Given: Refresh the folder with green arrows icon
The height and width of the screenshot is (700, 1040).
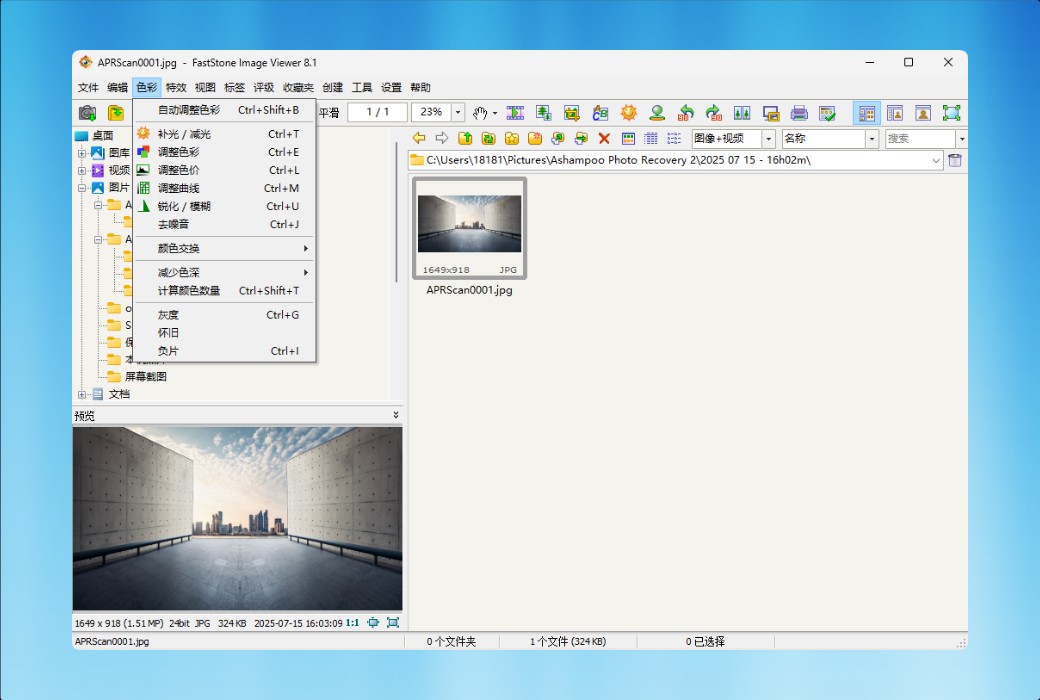Looking at the screenshot, I should [x=488, y=138].
